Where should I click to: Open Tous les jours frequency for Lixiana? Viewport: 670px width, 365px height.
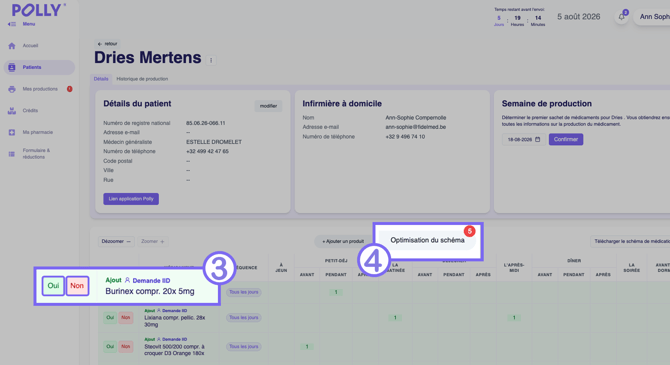[244, 318]
